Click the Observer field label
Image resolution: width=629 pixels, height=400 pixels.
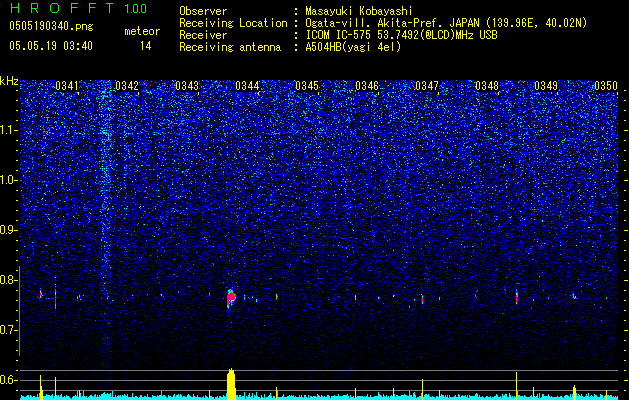click(x=203, y=11)
